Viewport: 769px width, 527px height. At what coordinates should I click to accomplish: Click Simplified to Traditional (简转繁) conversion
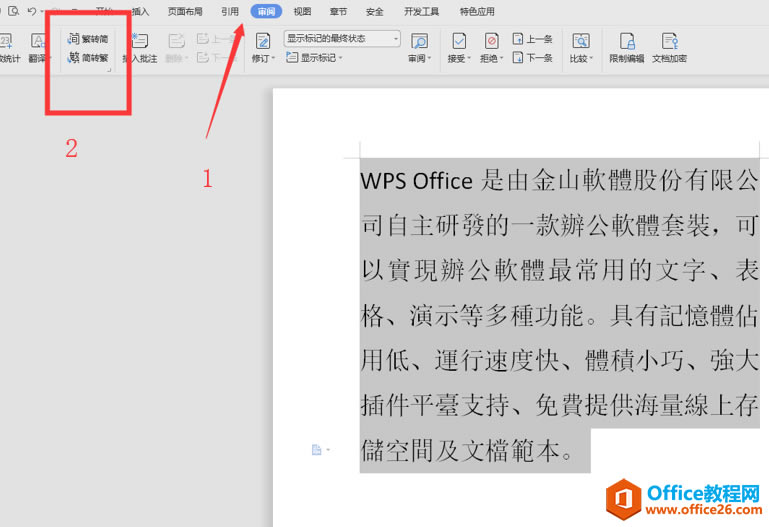tap(88, 58)
